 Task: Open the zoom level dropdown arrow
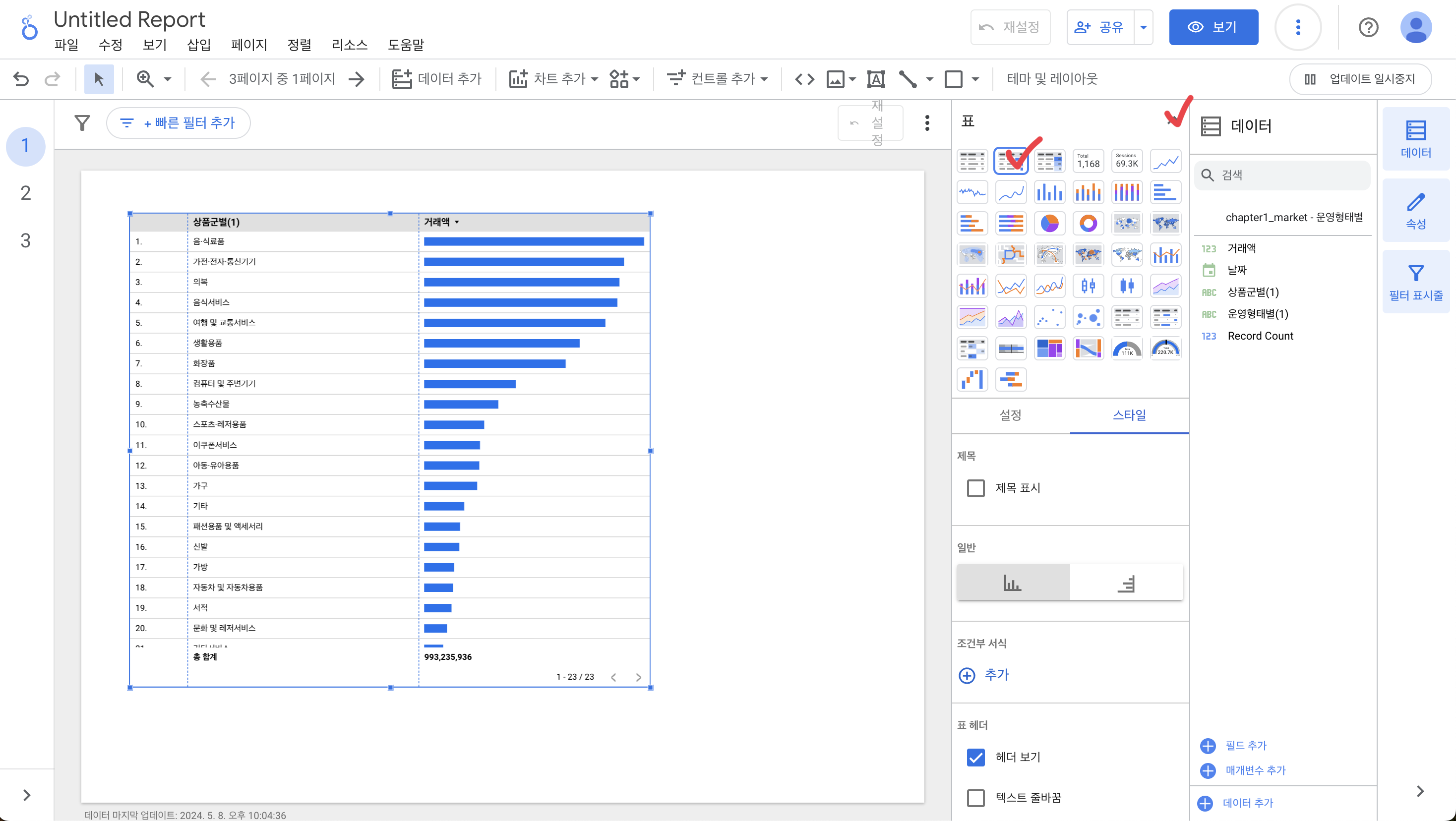coord(167,78)
